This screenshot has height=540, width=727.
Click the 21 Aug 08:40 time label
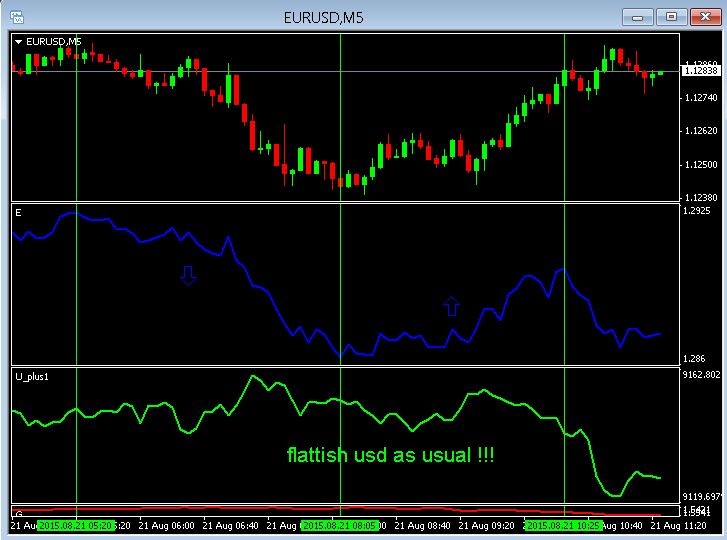[x=422, y=526]
